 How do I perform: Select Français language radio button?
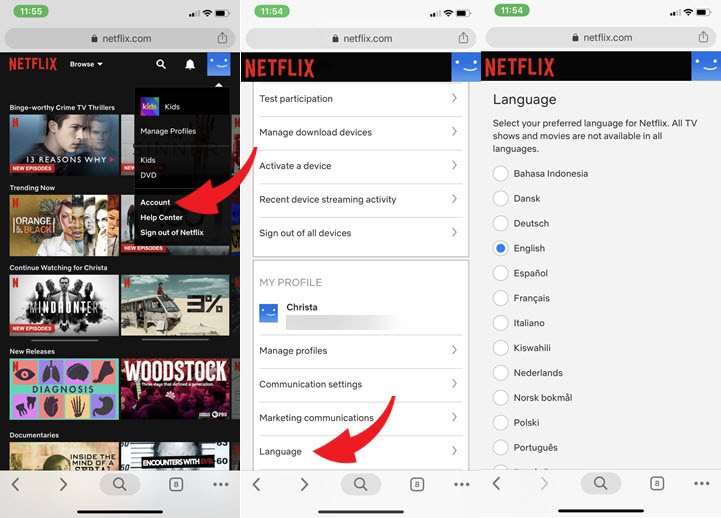tap(500, 298)
